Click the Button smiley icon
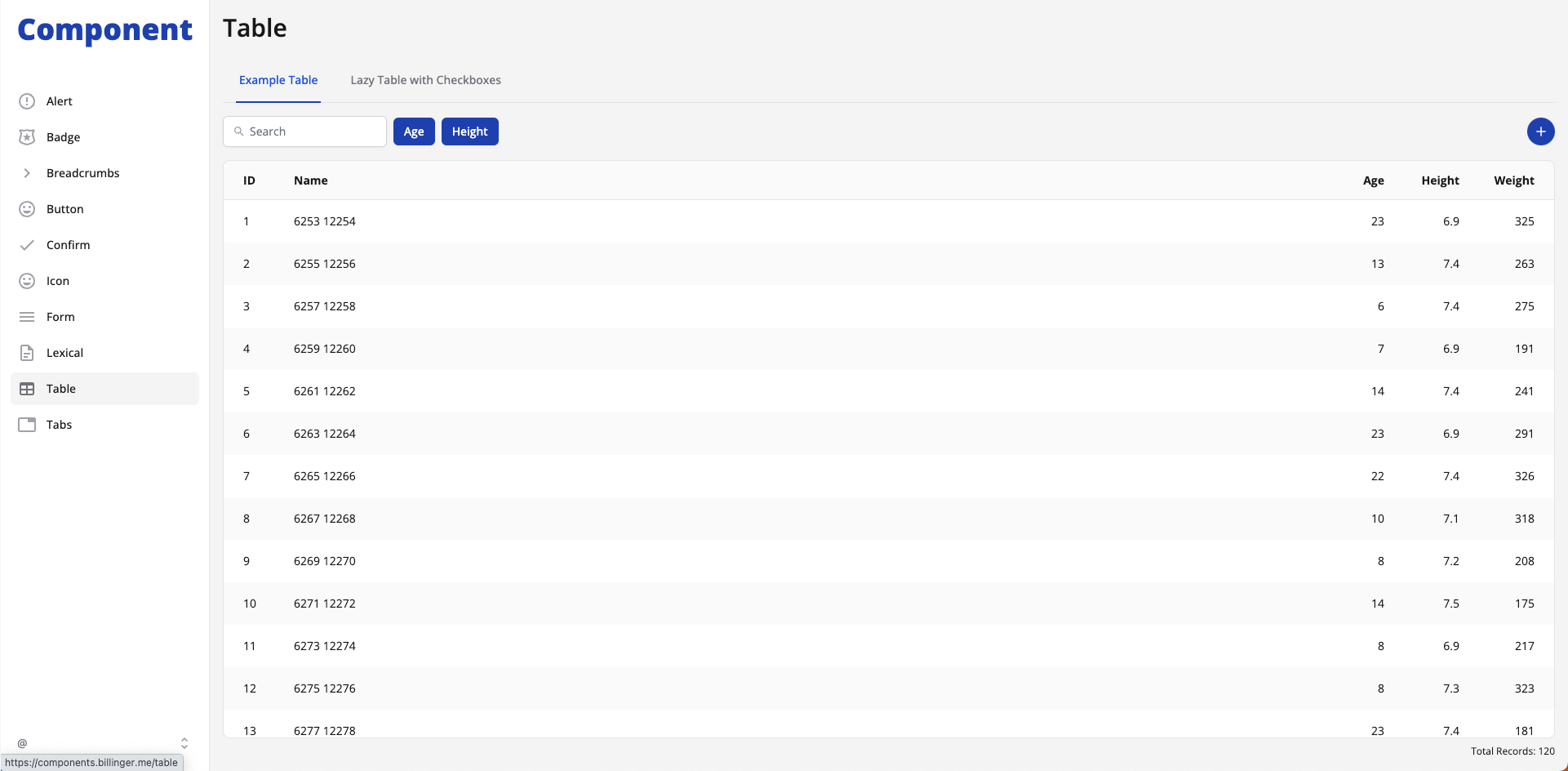The image size is (1568, 771). (27, 209)
